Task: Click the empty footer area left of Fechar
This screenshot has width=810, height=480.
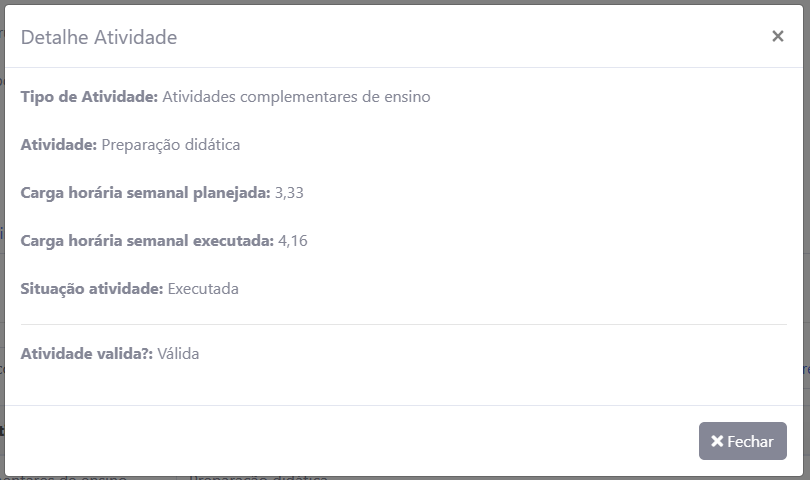Action: (350, 441)
